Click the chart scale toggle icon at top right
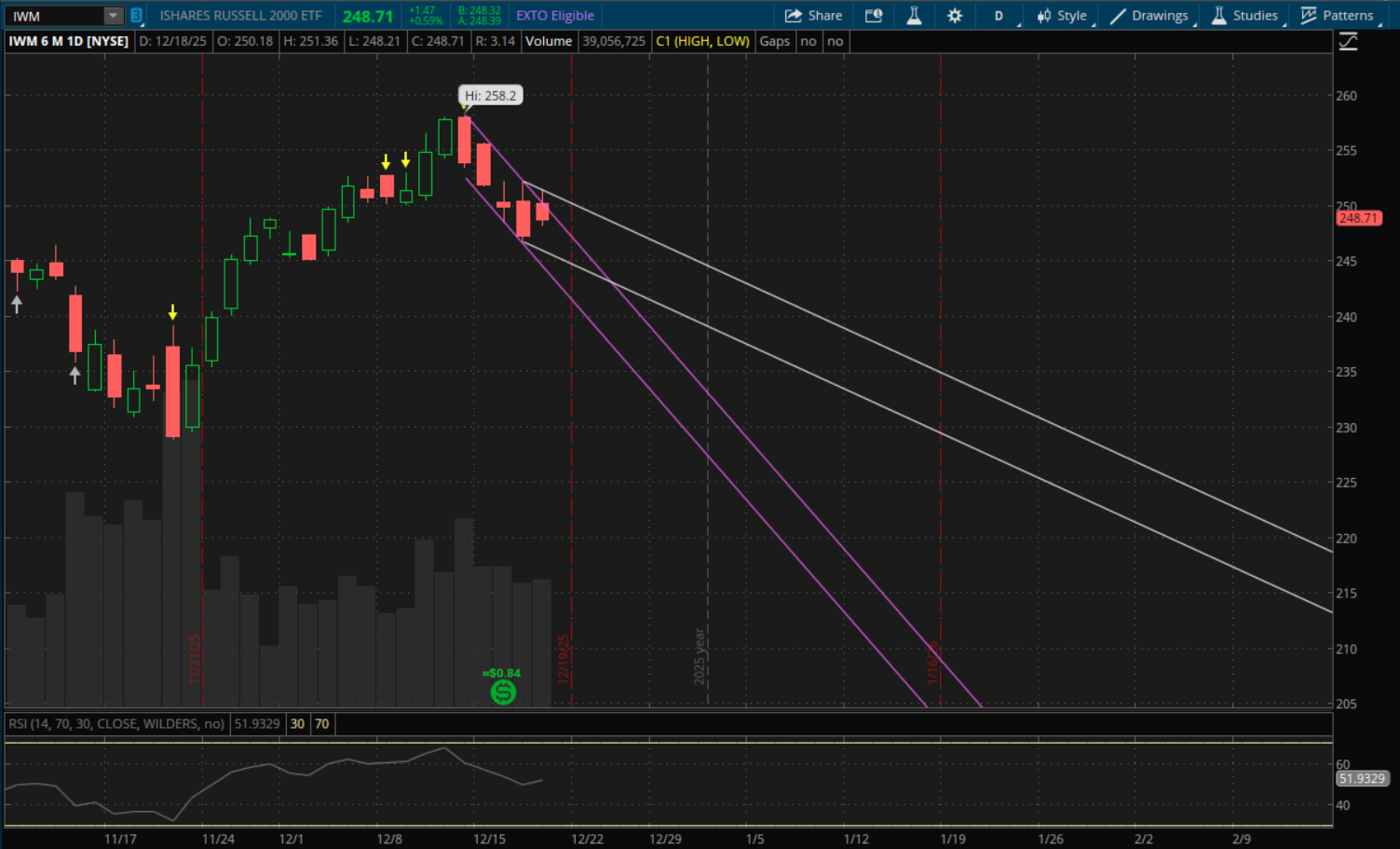 (x=1348, y=41)
